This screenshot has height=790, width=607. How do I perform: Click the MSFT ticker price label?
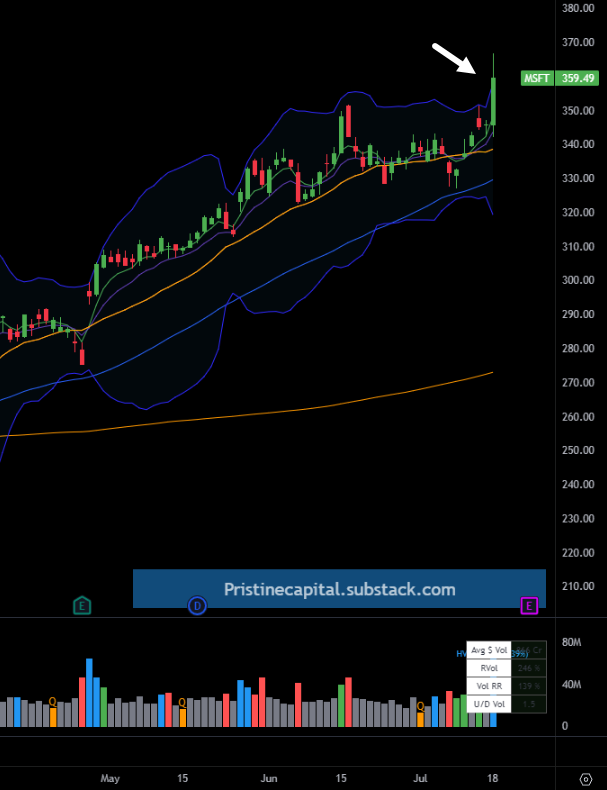pyautogui.click(x=537, y=78)
